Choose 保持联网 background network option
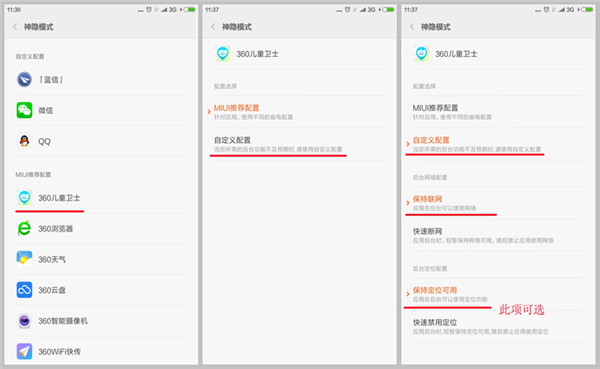The width and height of the screenshot is (600, 369). click(497, 203)
